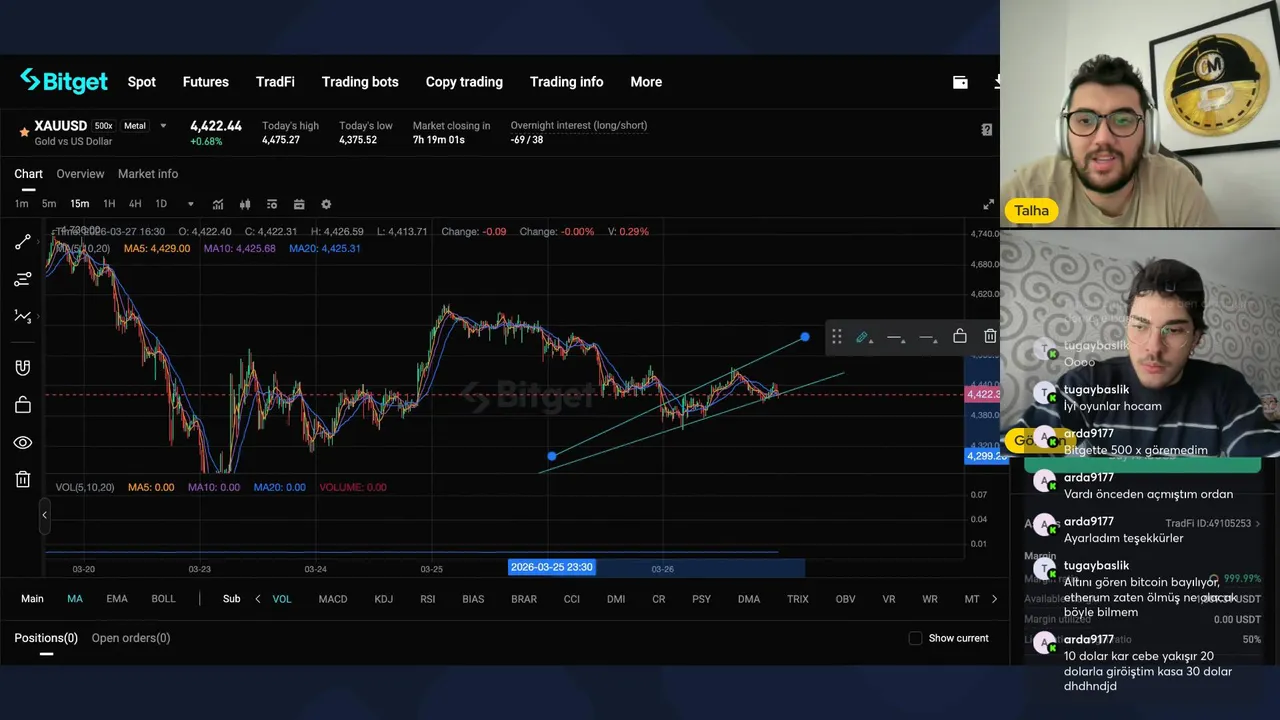
Task: Select the Chart tab
Action: point(28,174)
